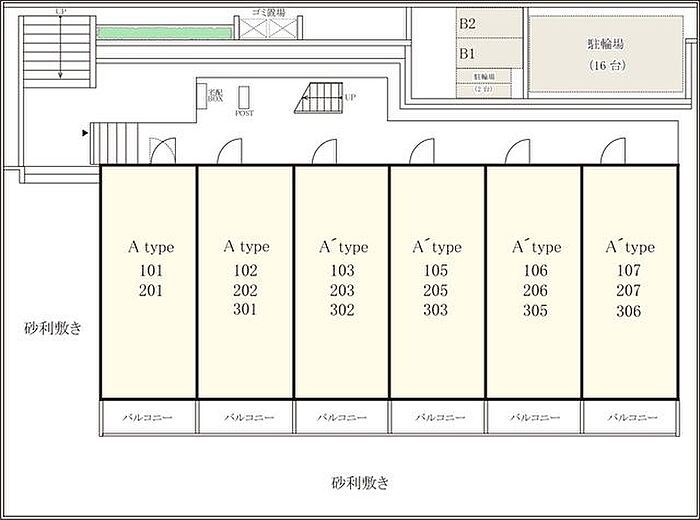Select A´ type unit 103/203/302
This screenshot has height=520, width=700.
click(x=341, y=282)
